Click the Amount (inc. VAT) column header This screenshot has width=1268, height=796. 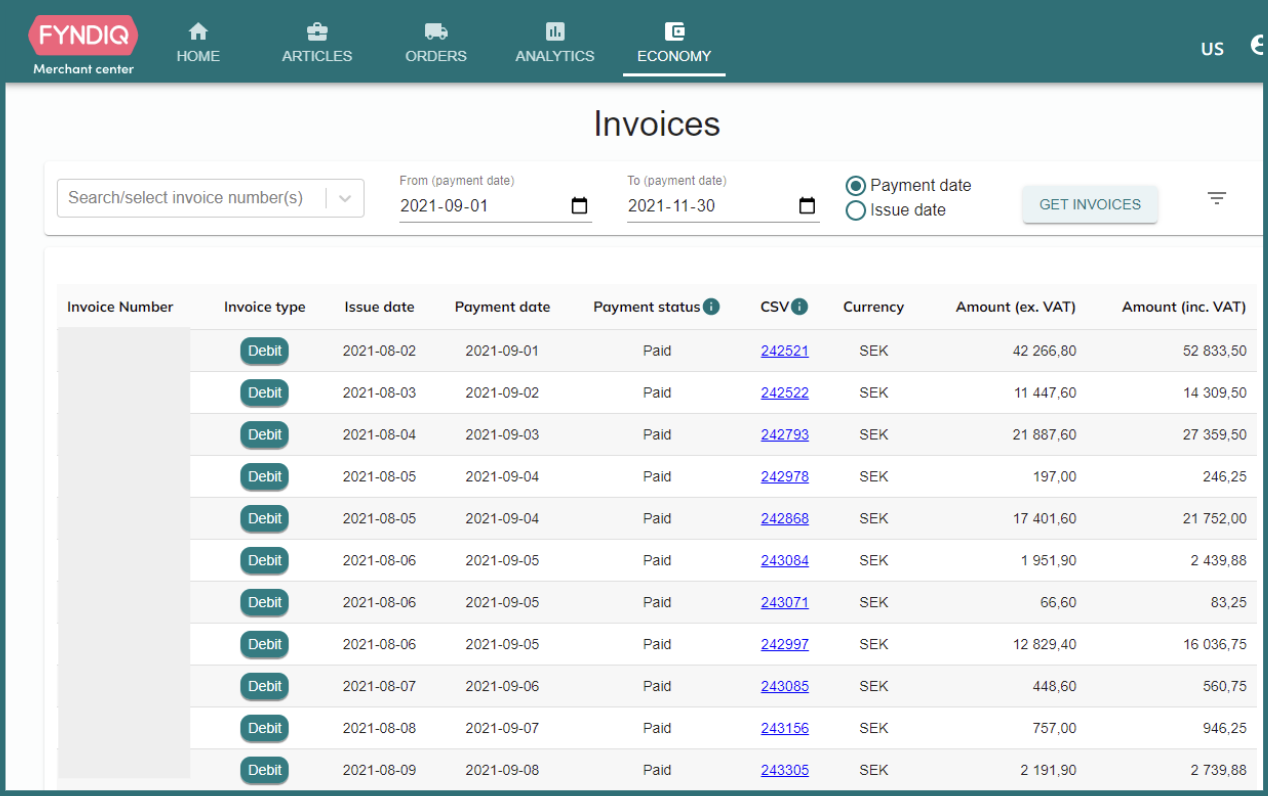click(x=1184, y=307)
